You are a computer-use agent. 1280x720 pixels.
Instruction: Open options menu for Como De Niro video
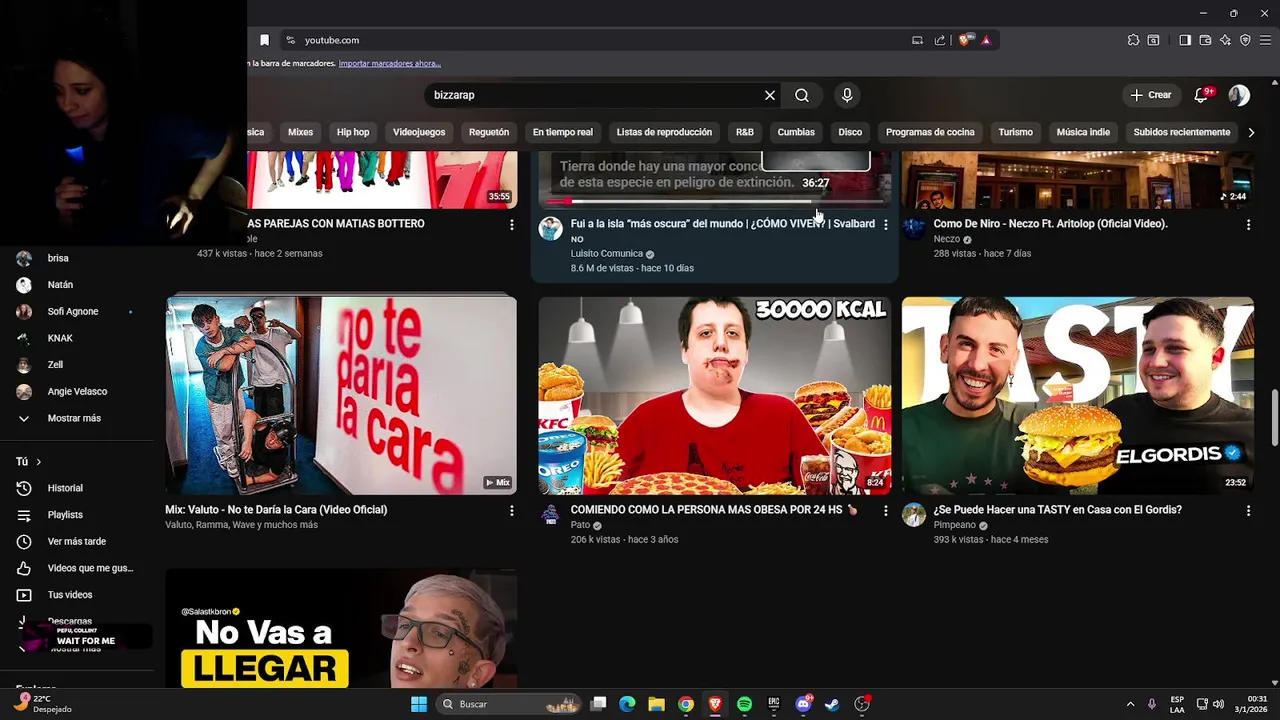coord(1248,225)
